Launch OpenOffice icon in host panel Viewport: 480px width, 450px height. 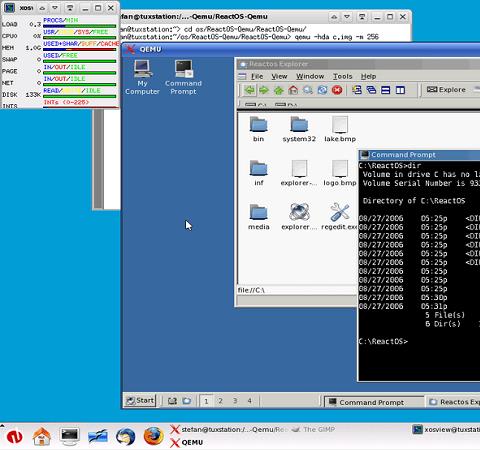click(x=98, y=436)
